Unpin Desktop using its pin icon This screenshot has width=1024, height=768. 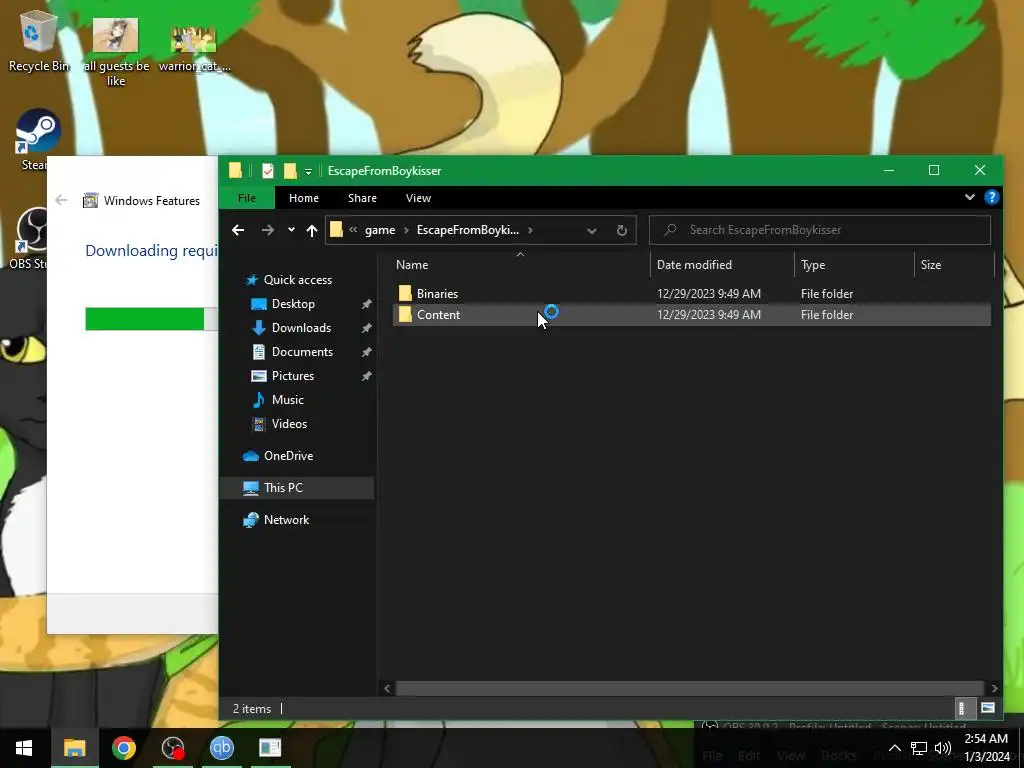(x=366, y=304)
